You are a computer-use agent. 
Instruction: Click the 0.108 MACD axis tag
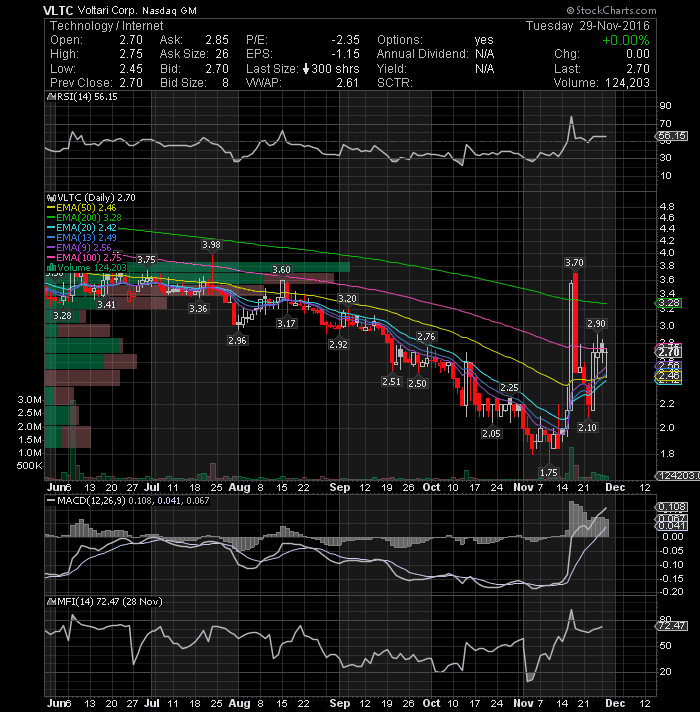click(672, 507)
